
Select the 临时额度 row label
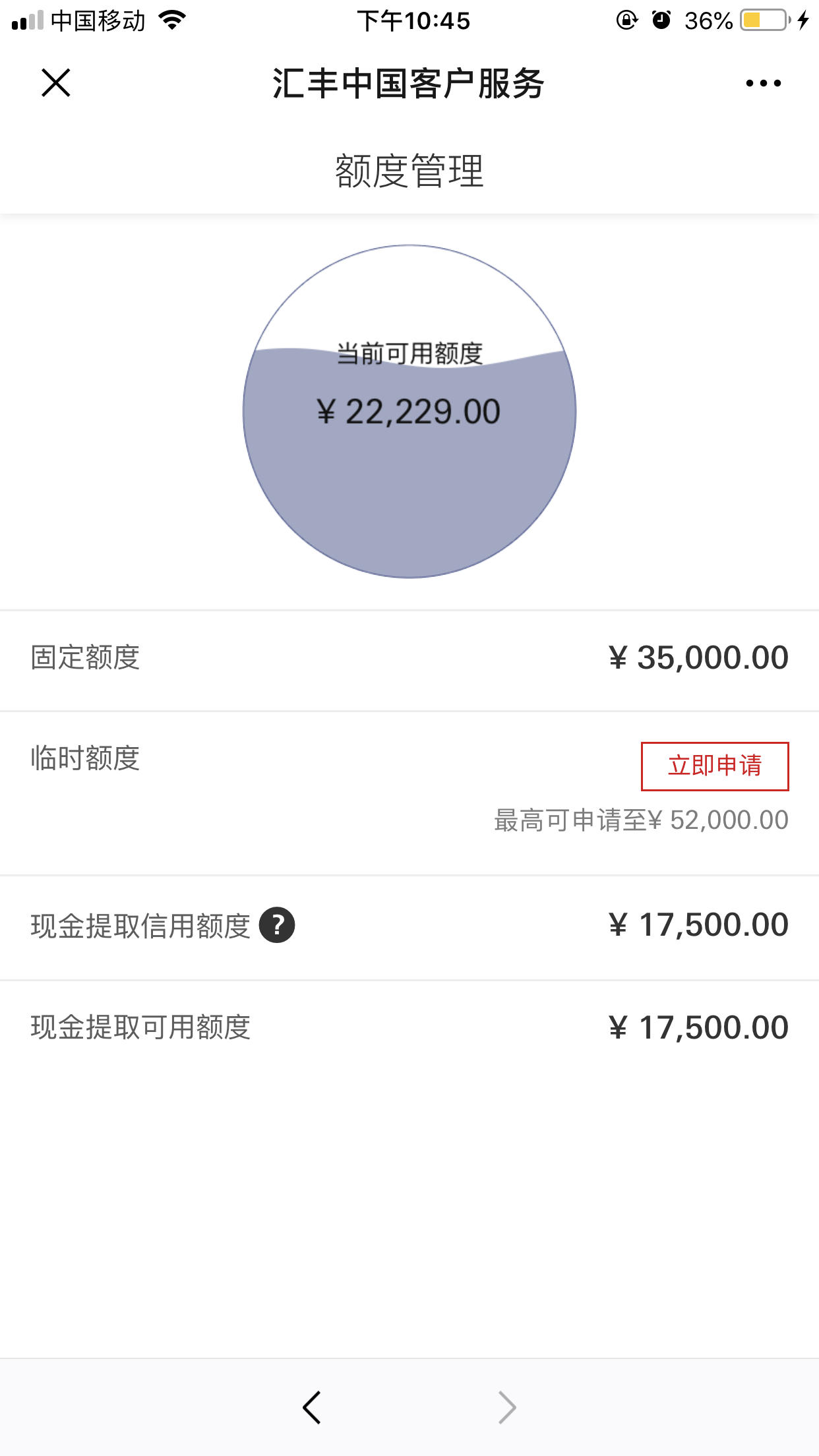[x=85, y=758]
